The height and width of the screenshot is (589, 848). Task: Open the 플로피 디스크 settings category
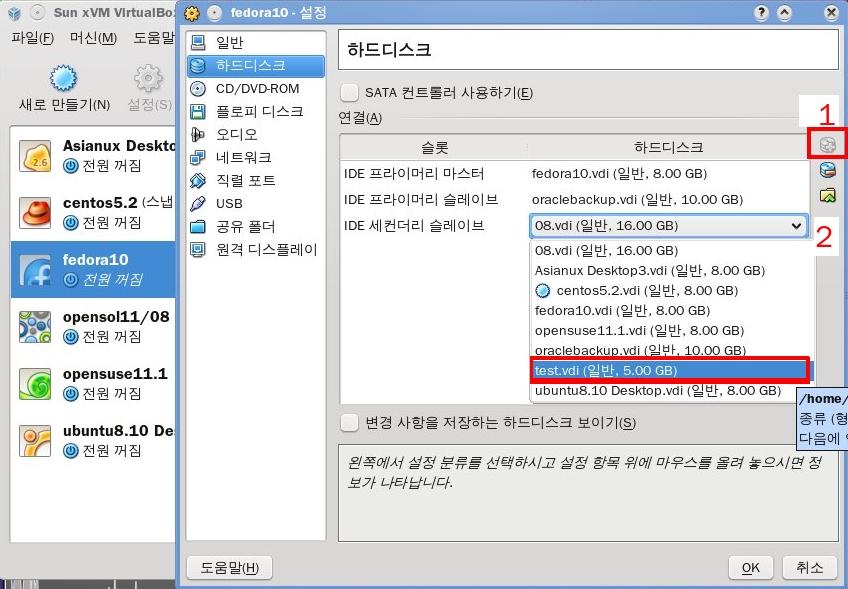tap(256, 111)
